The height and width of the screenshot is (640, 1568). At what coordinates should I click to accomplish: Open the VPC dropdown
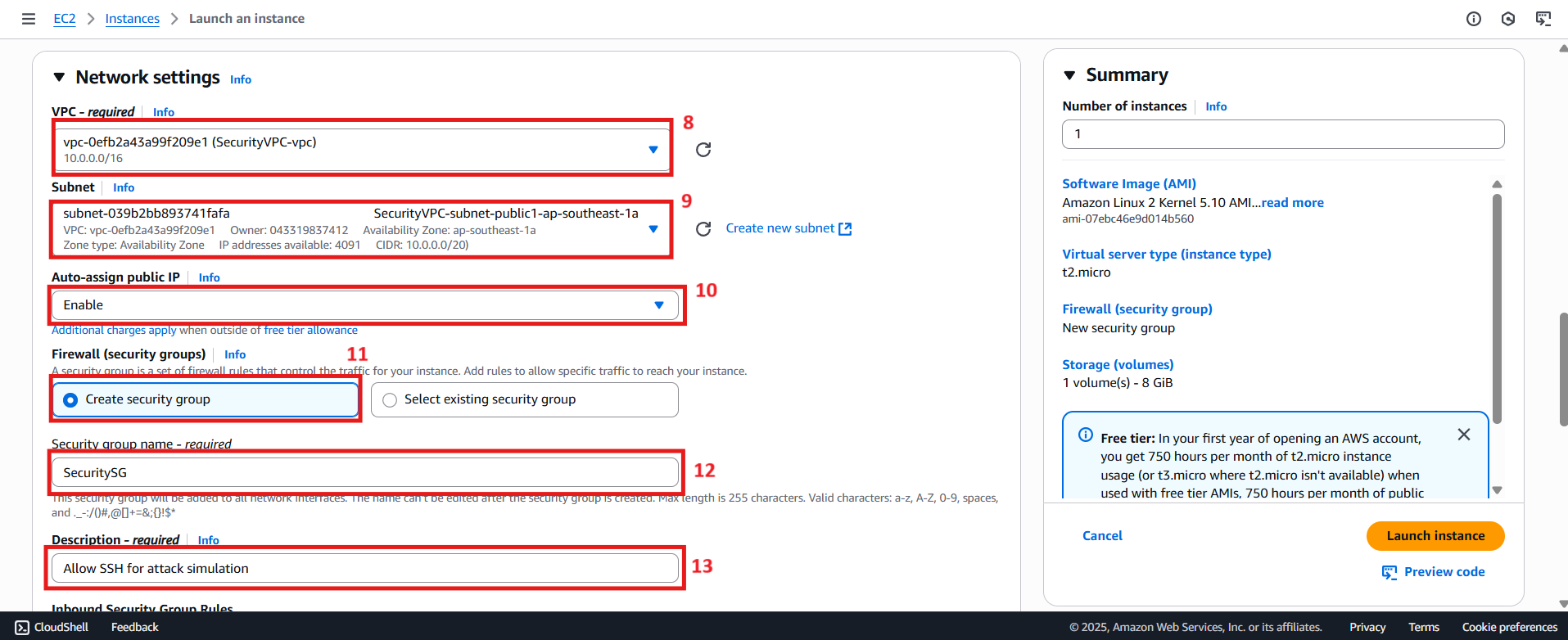362,150
